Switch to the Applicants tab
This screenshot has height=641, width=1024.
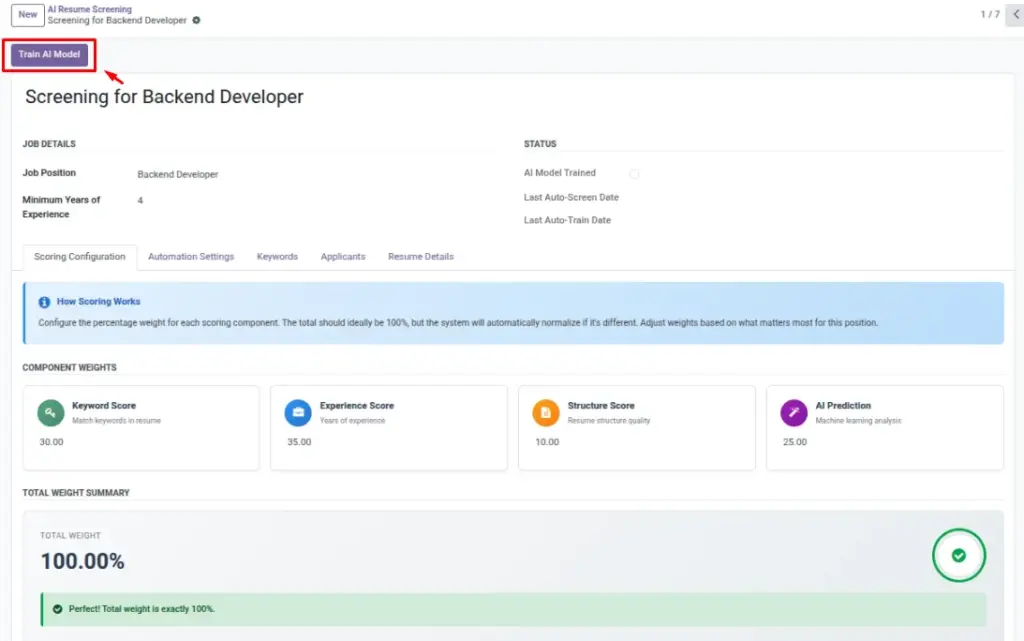tap(343, 257)
